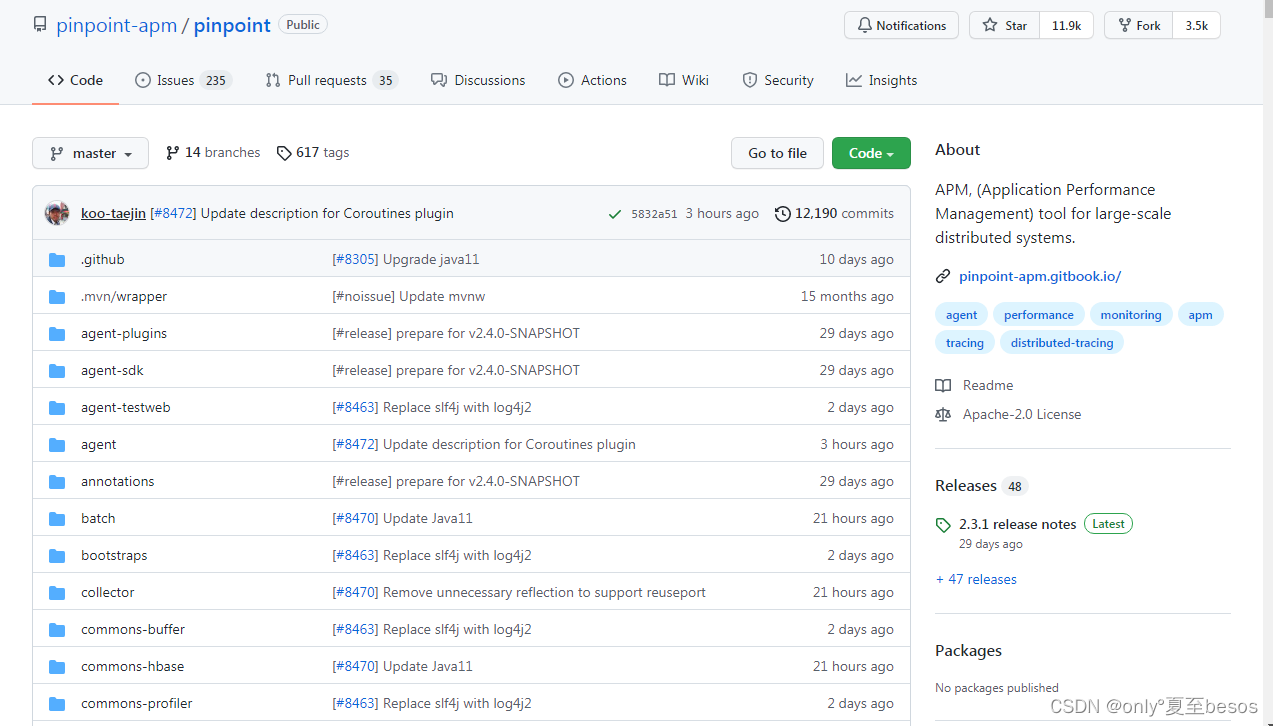This screenshot has height=726, width=1273.
Task: Open the agent folder name
Action: point(99,445)
